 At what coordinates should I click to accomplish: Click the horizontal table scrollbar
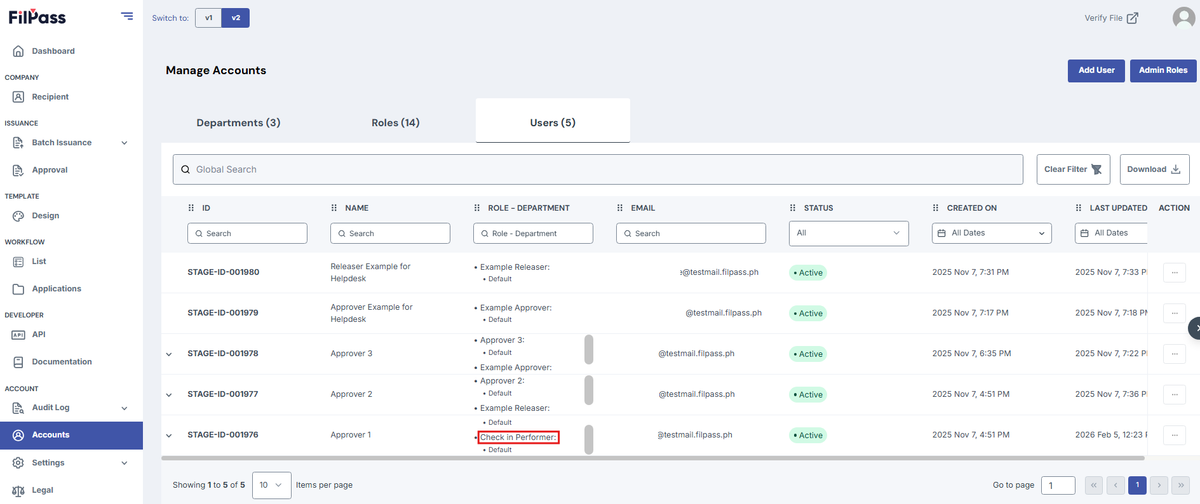pyautogui.click(x=654, y=458)
